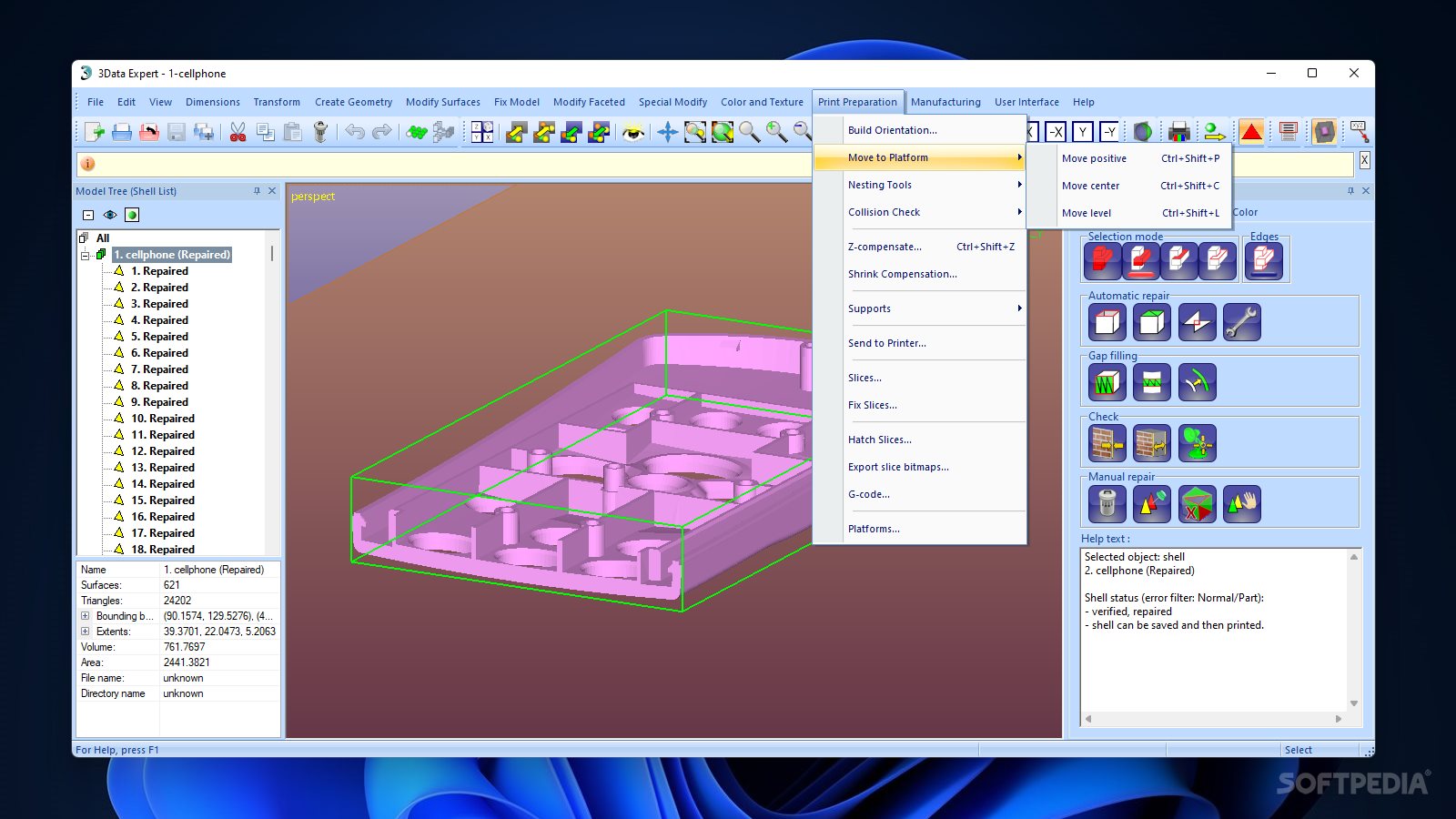Click the red triangle toolbar icon
This screenshot has width=1456, height=819.
tap(1251, 132)
